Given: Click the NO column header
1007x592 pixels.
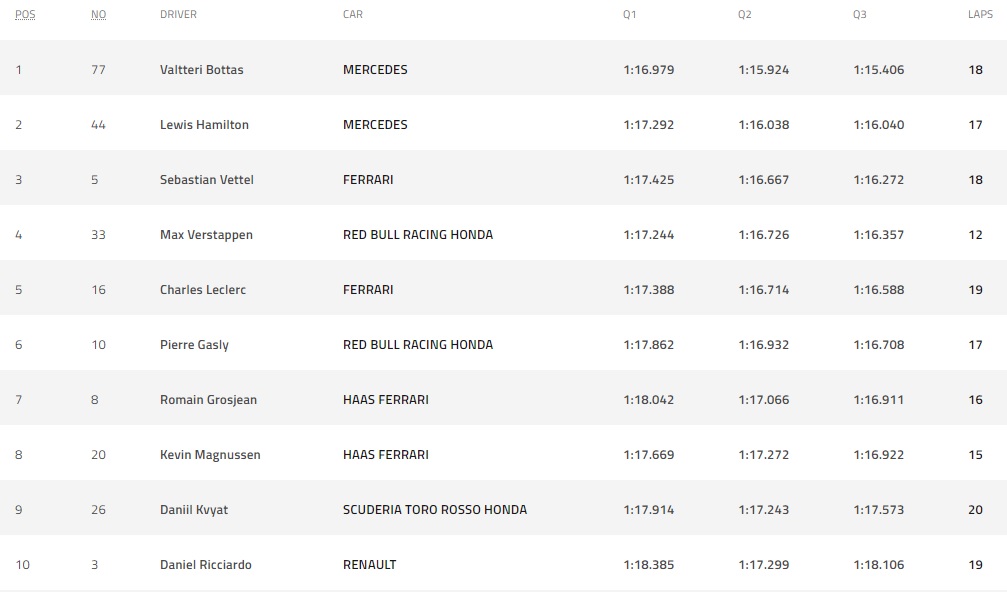Looking at the screenshot, I should pyautogui.click(x=98, y=14).
